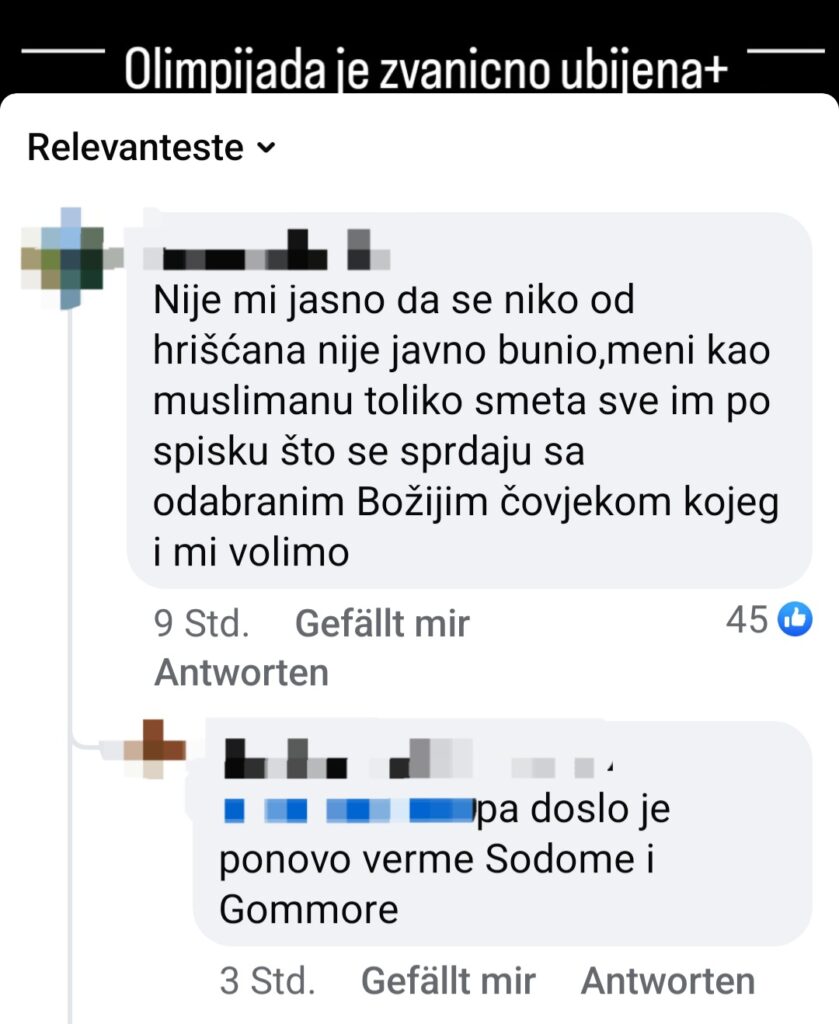Screen dimensions: 839x1024
Task: Open the first commenter's pixelated profile picture
Action: tap(71, 259)
